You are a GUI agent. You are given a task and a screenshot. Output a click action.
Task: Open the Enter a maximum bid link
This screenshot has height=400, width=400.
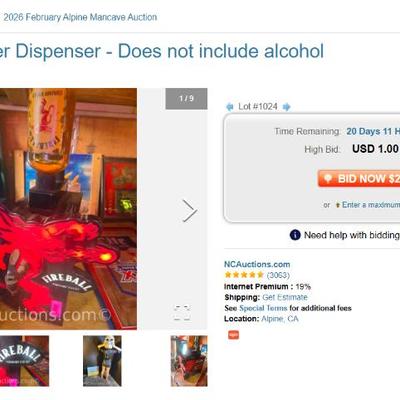click(x=371, y=205)
